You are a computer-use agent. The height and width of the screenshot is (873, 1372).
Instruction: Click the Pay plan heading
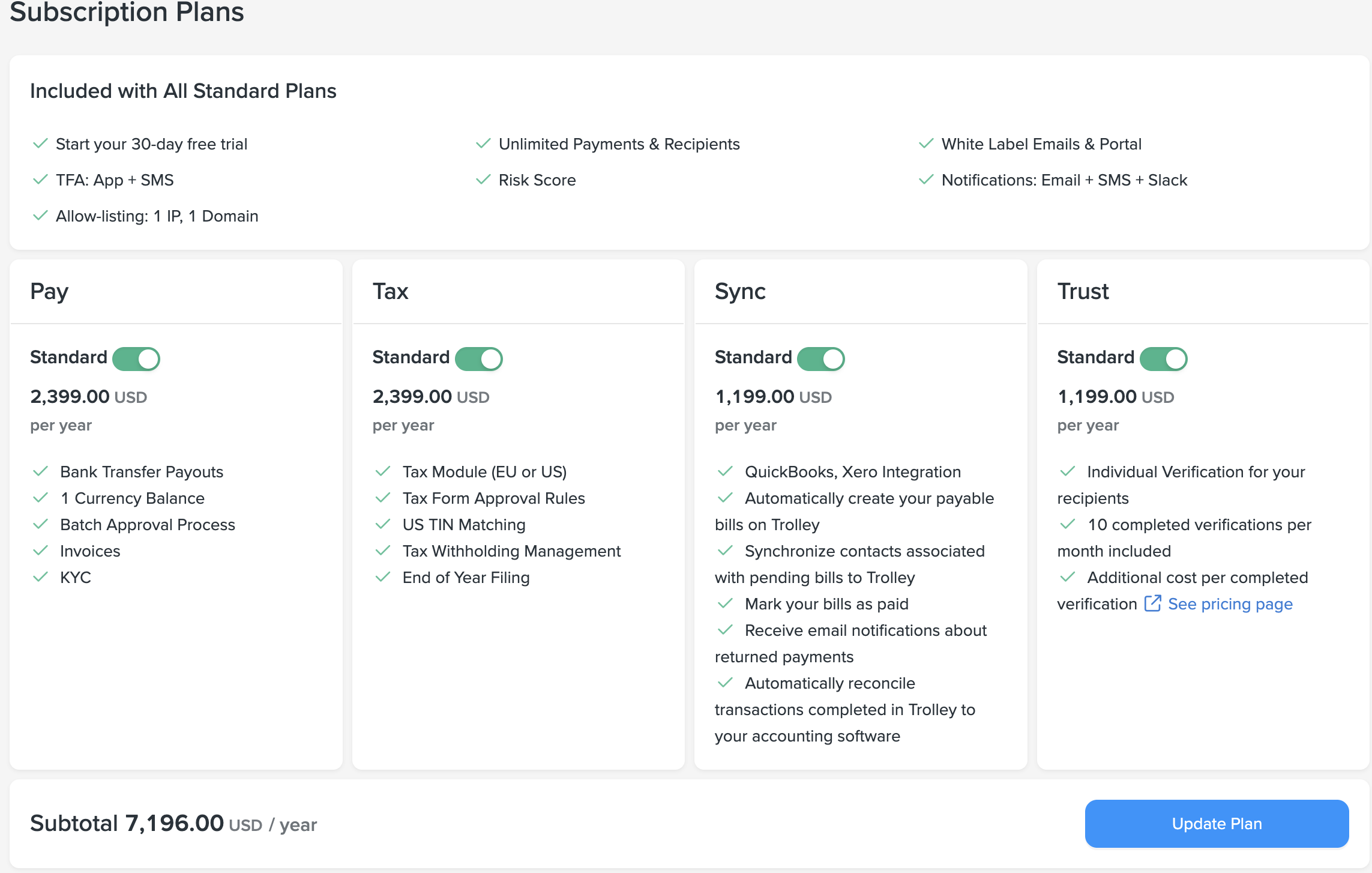[x=49, y=292]
